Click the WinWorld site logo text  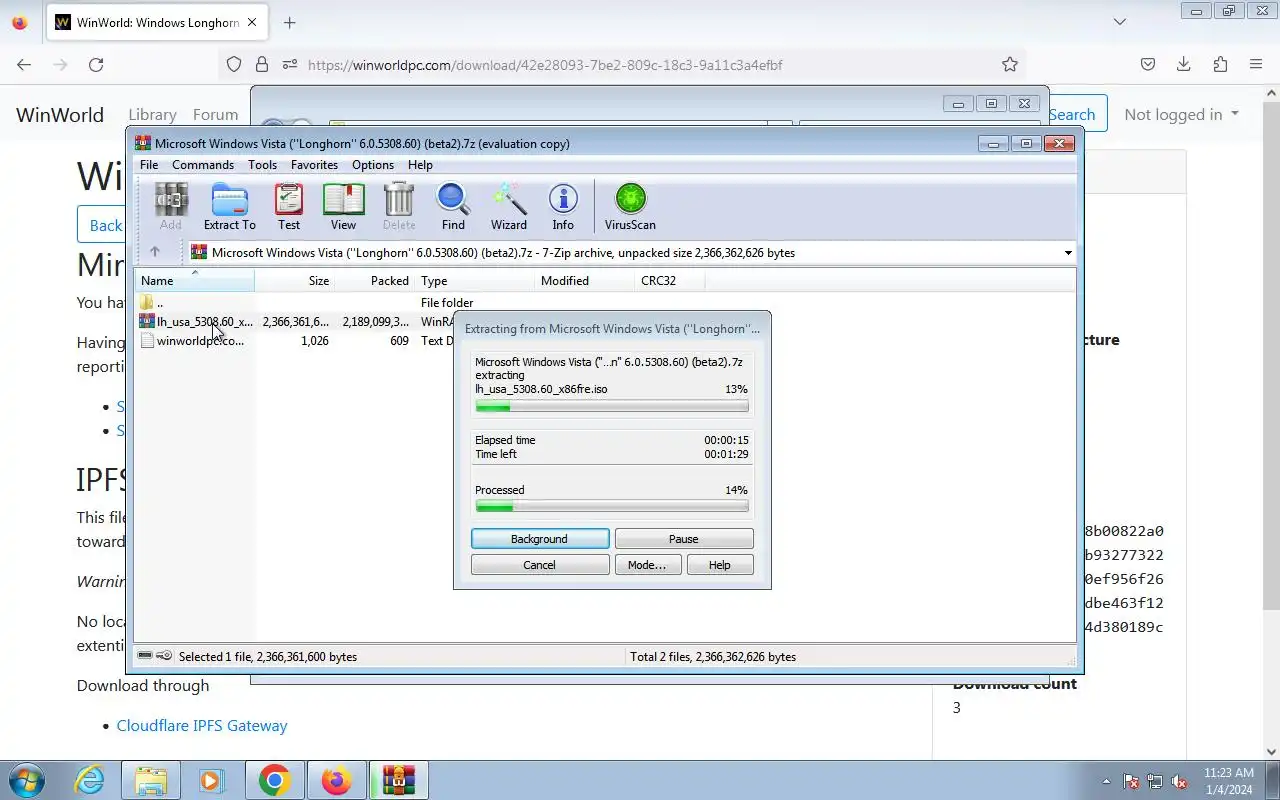click(x=60, y=114)
